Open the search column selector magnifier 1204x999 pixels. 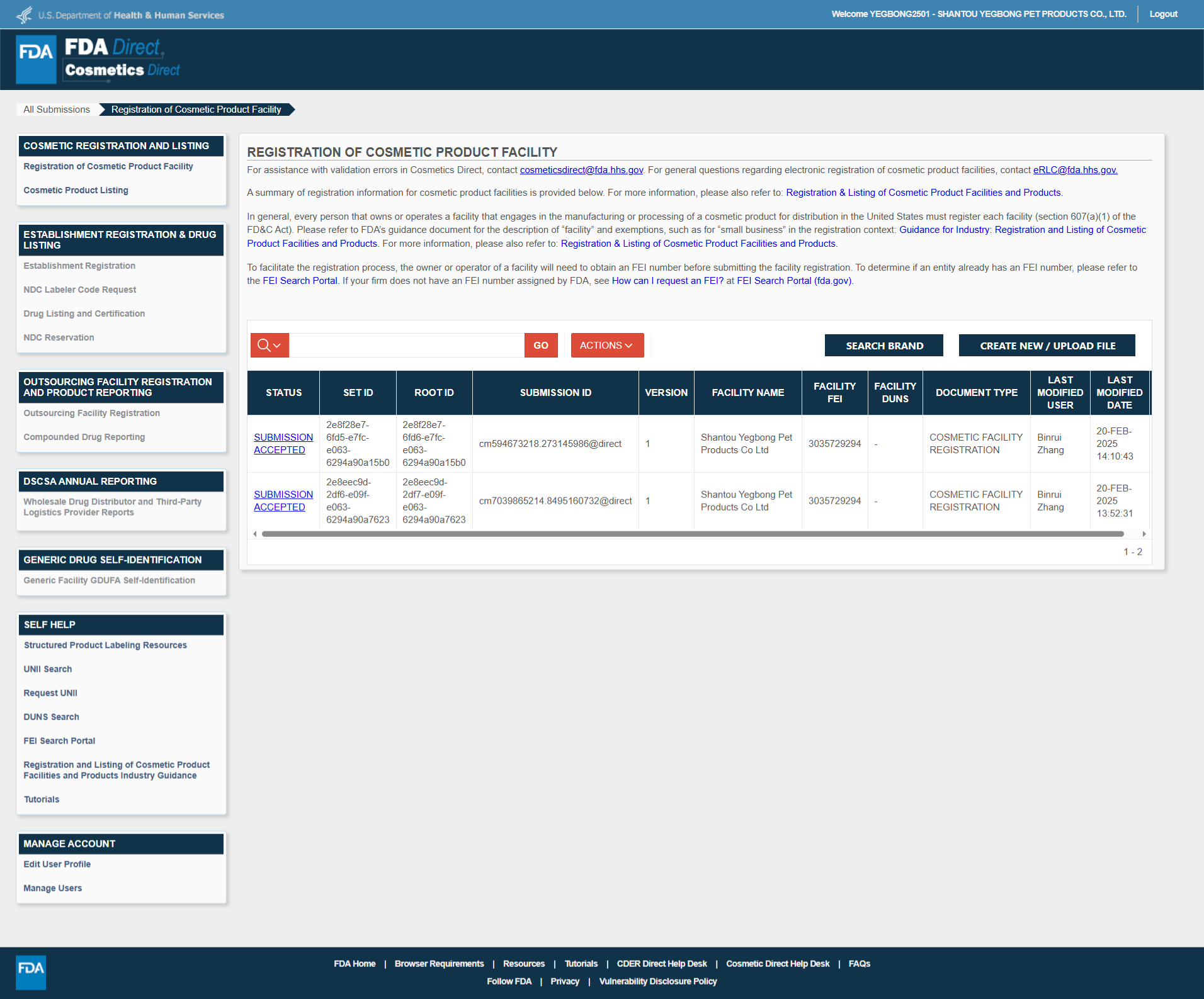click(x=270, y=345)
